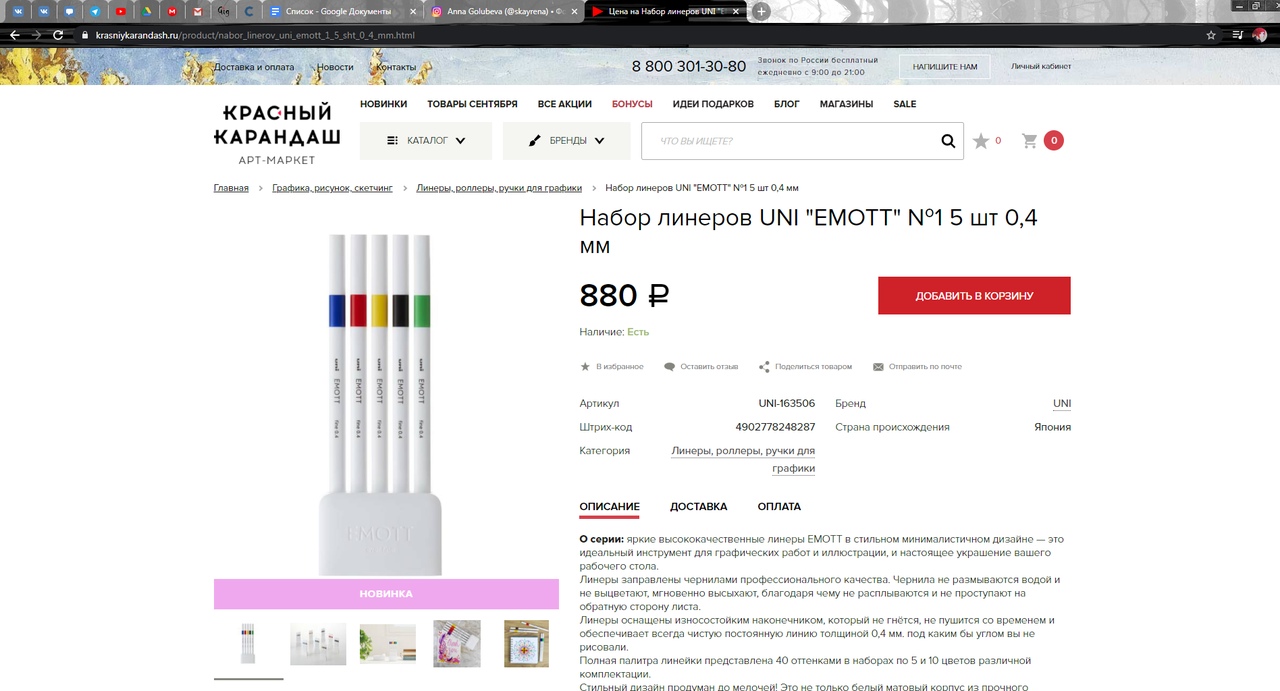
Task: Open the Бонусы menu item
Action: click(632, 104)
